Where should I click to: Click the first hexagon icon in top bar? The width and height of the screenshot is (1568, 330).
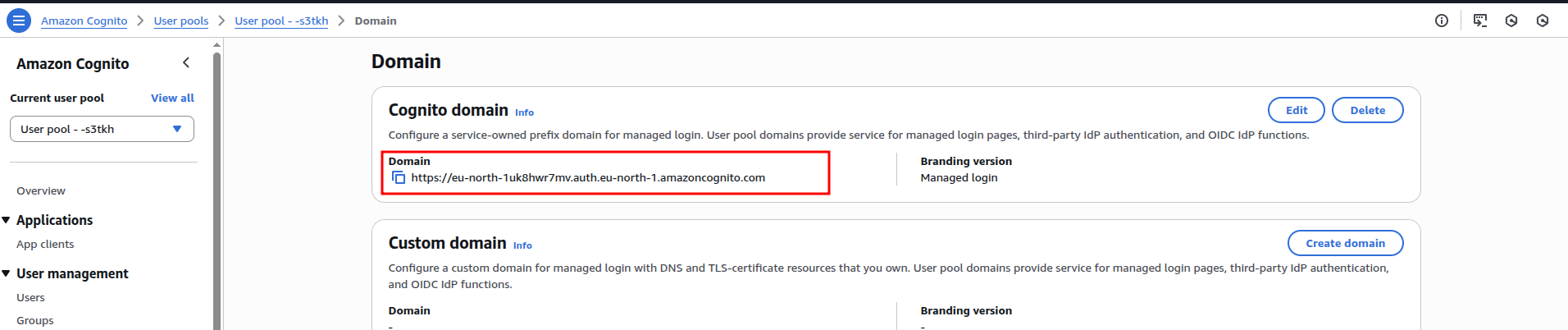[1511, 21]
